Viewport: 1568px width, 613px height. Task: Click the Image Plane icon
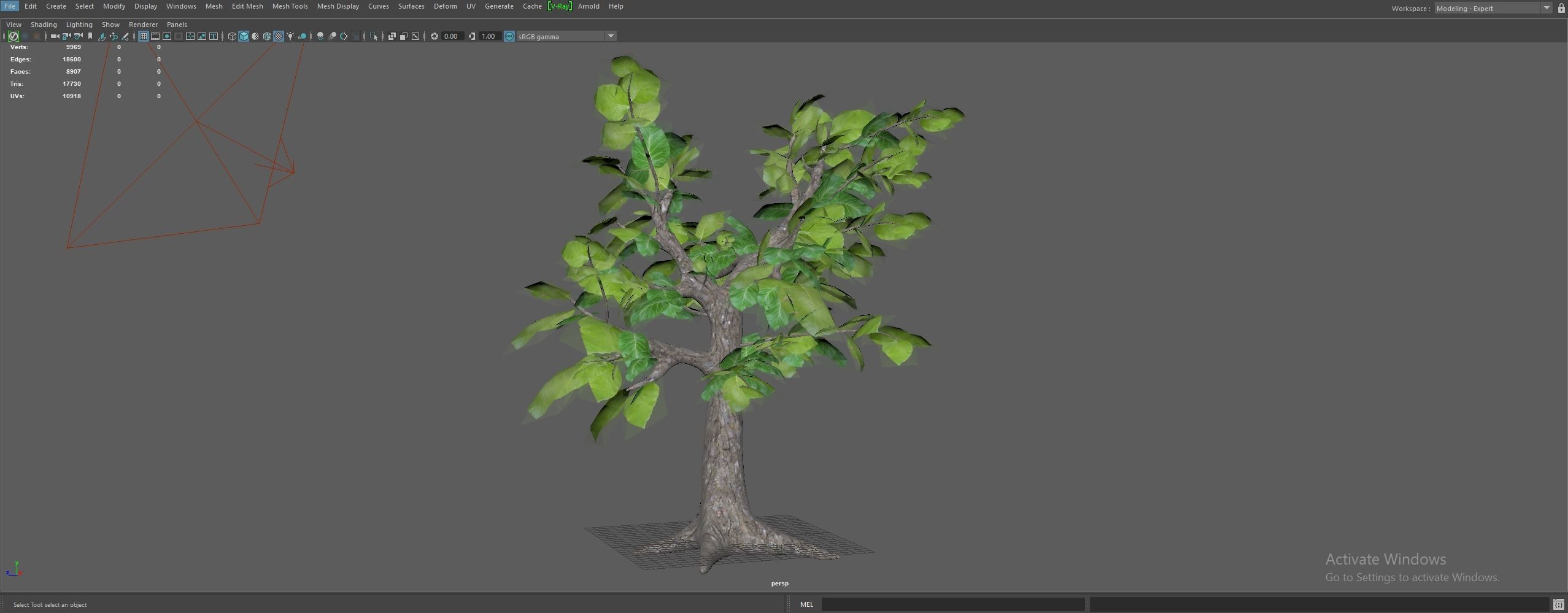coord(102,36)
